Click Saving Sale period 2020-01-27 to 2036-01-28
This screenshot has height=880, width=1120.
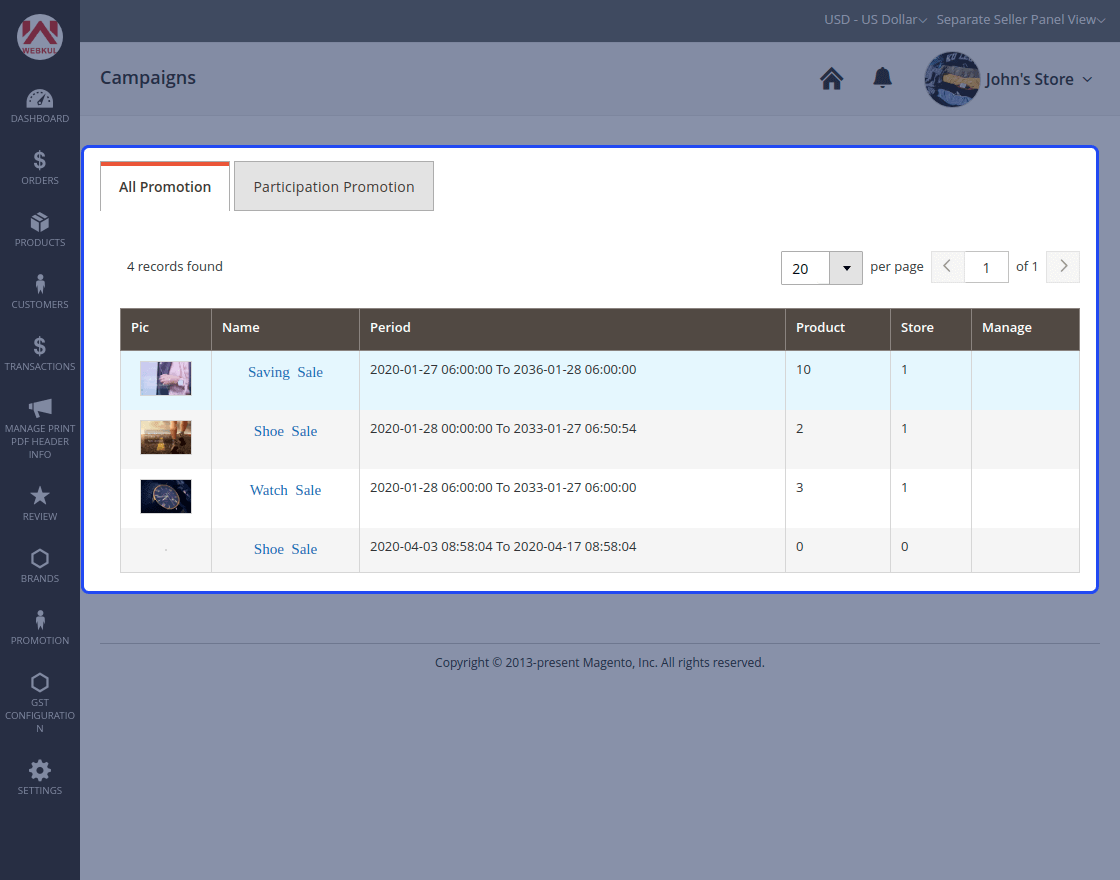point(503,370)
